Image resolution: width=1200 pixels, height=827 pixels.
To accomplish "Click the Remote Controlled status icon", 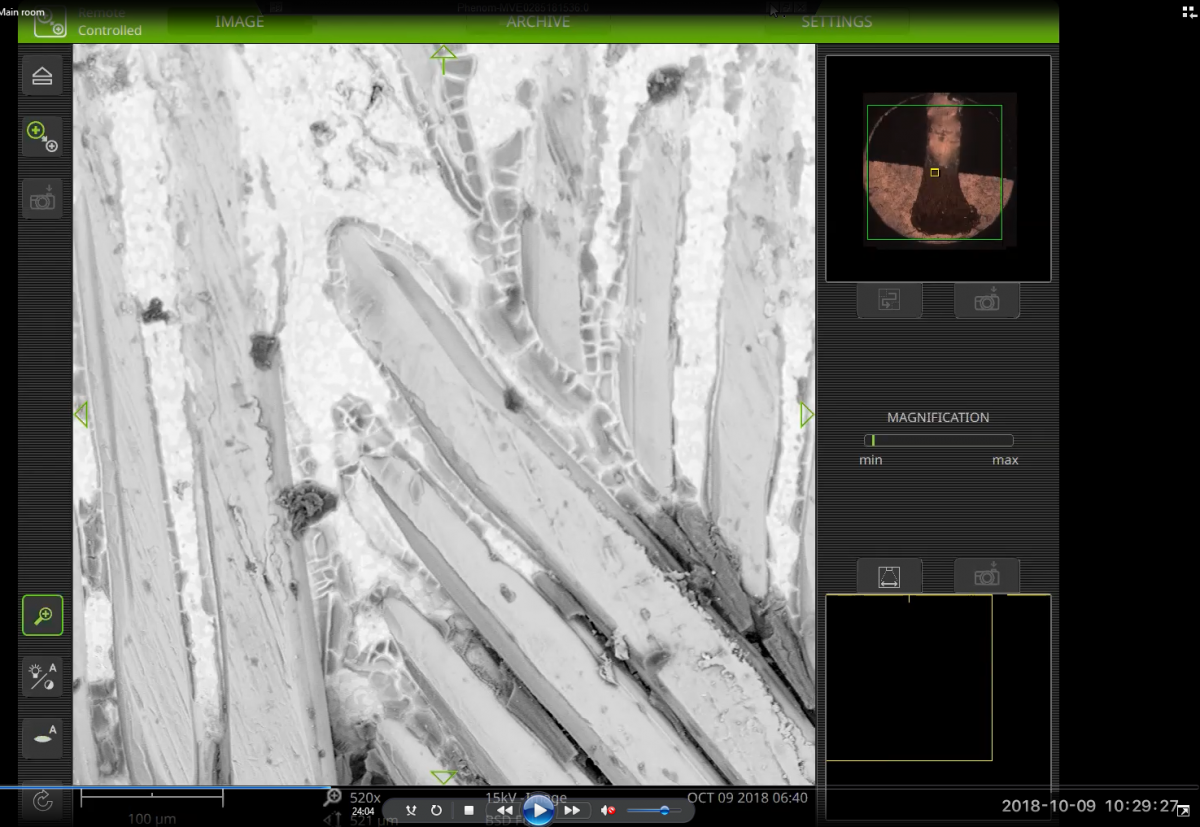I will tap(49, 22).
